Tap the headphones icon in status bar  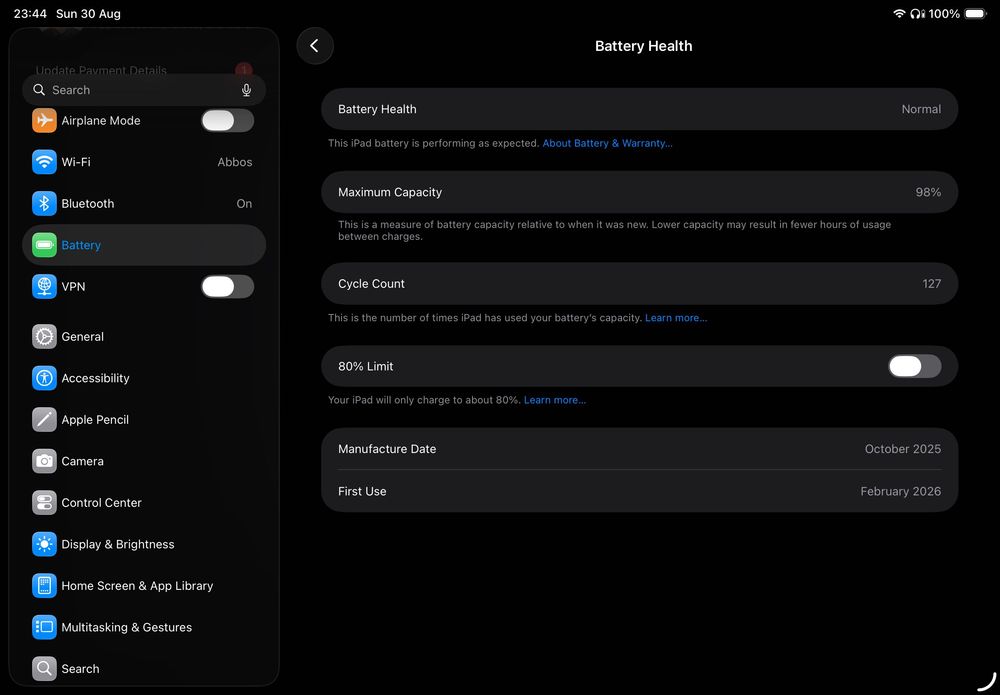917,13
